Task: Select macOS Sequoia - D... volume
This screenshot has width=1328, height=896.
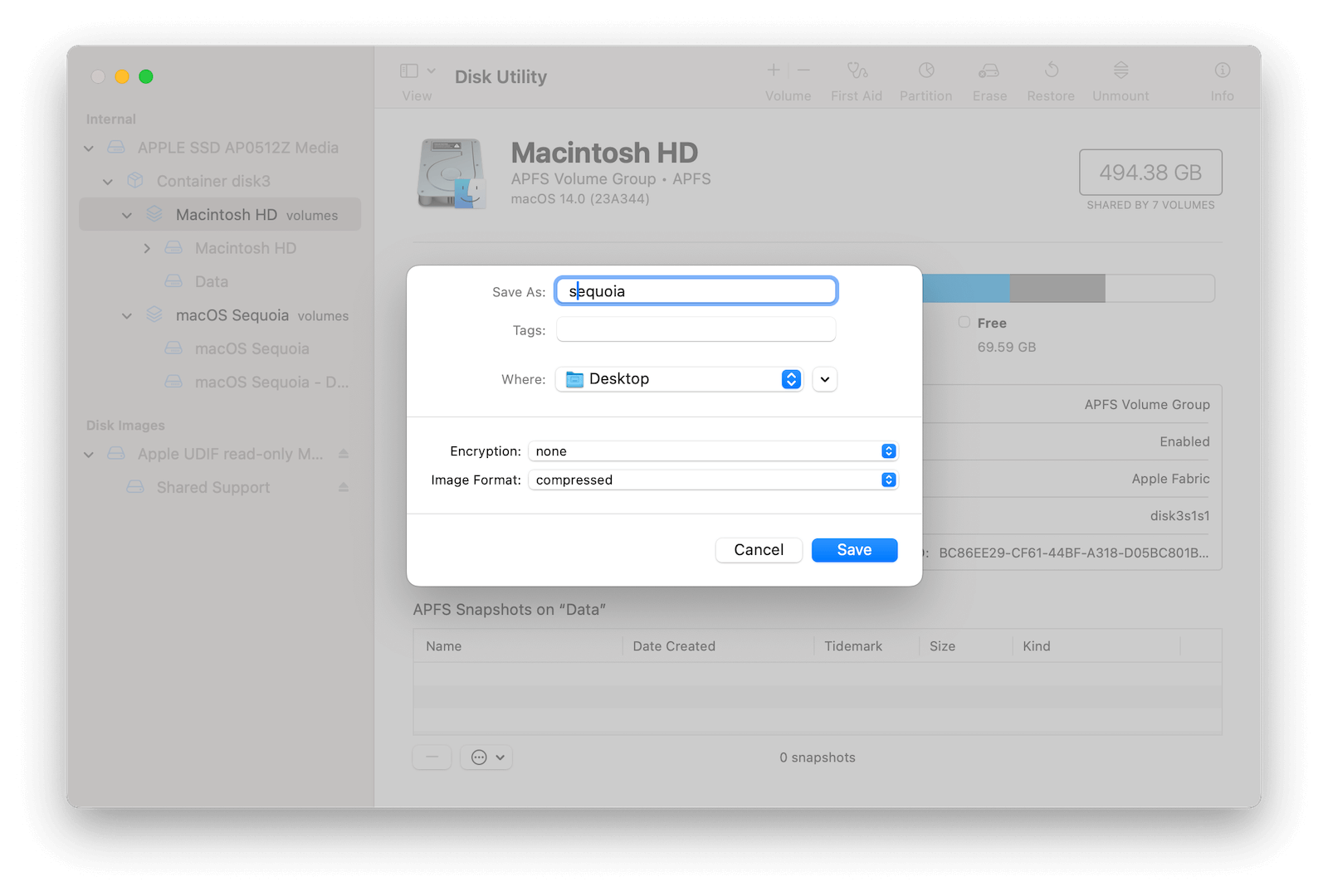Action: tap(220, 382)
